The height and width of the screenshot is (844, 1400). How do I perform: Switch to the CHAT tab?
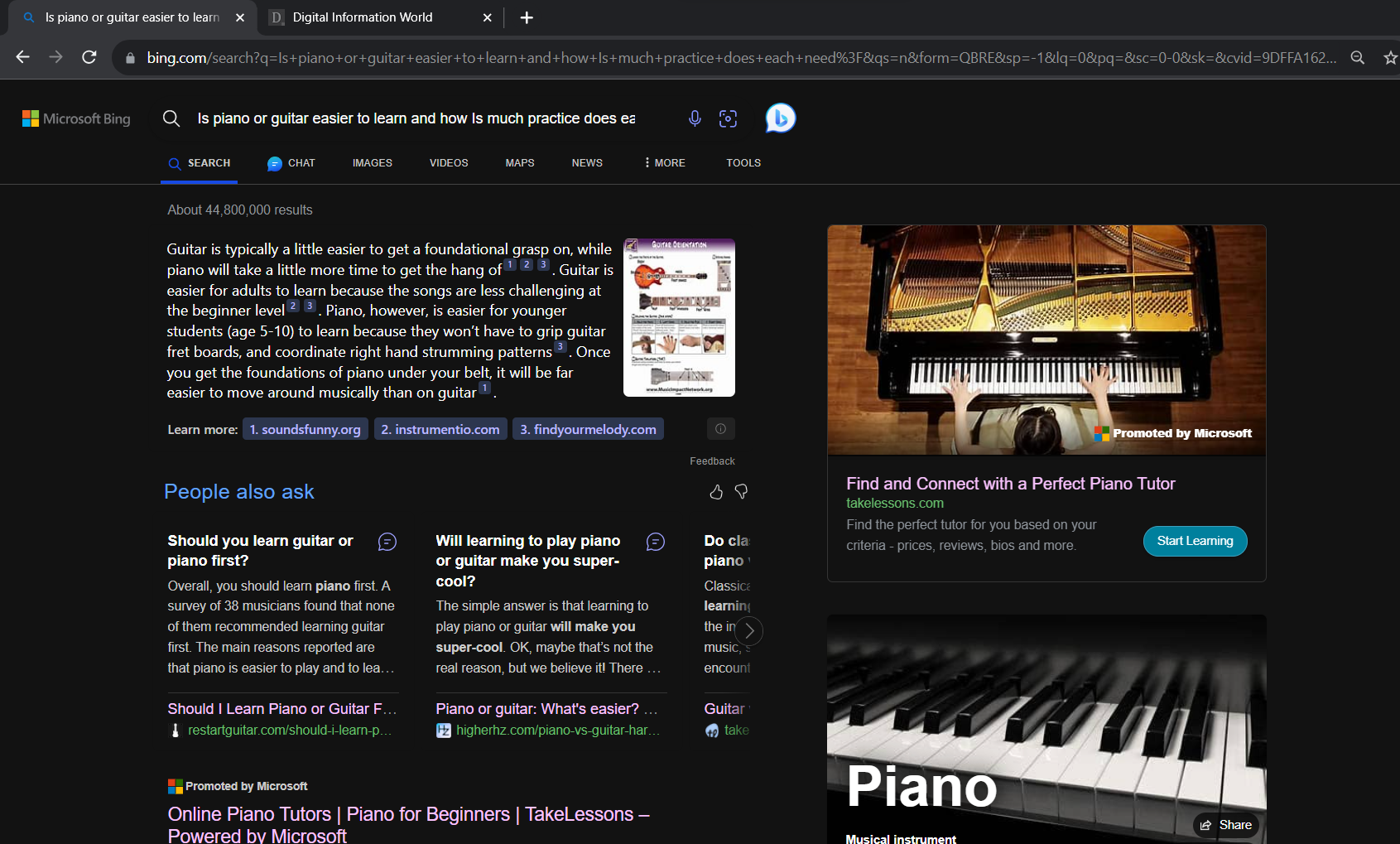[x=291, y=163]
